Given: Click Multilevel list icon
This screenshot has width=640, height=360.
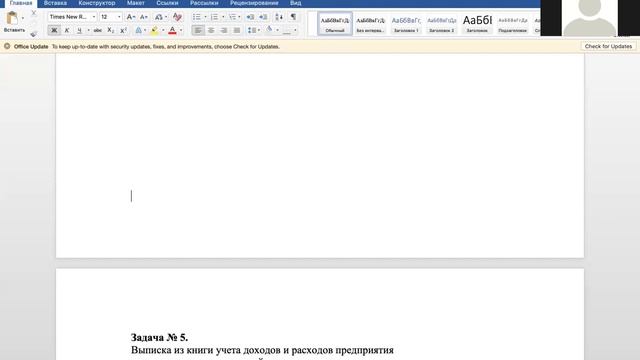Looking at the screenshot, I should pyautogui.click(x=232, y=17).
